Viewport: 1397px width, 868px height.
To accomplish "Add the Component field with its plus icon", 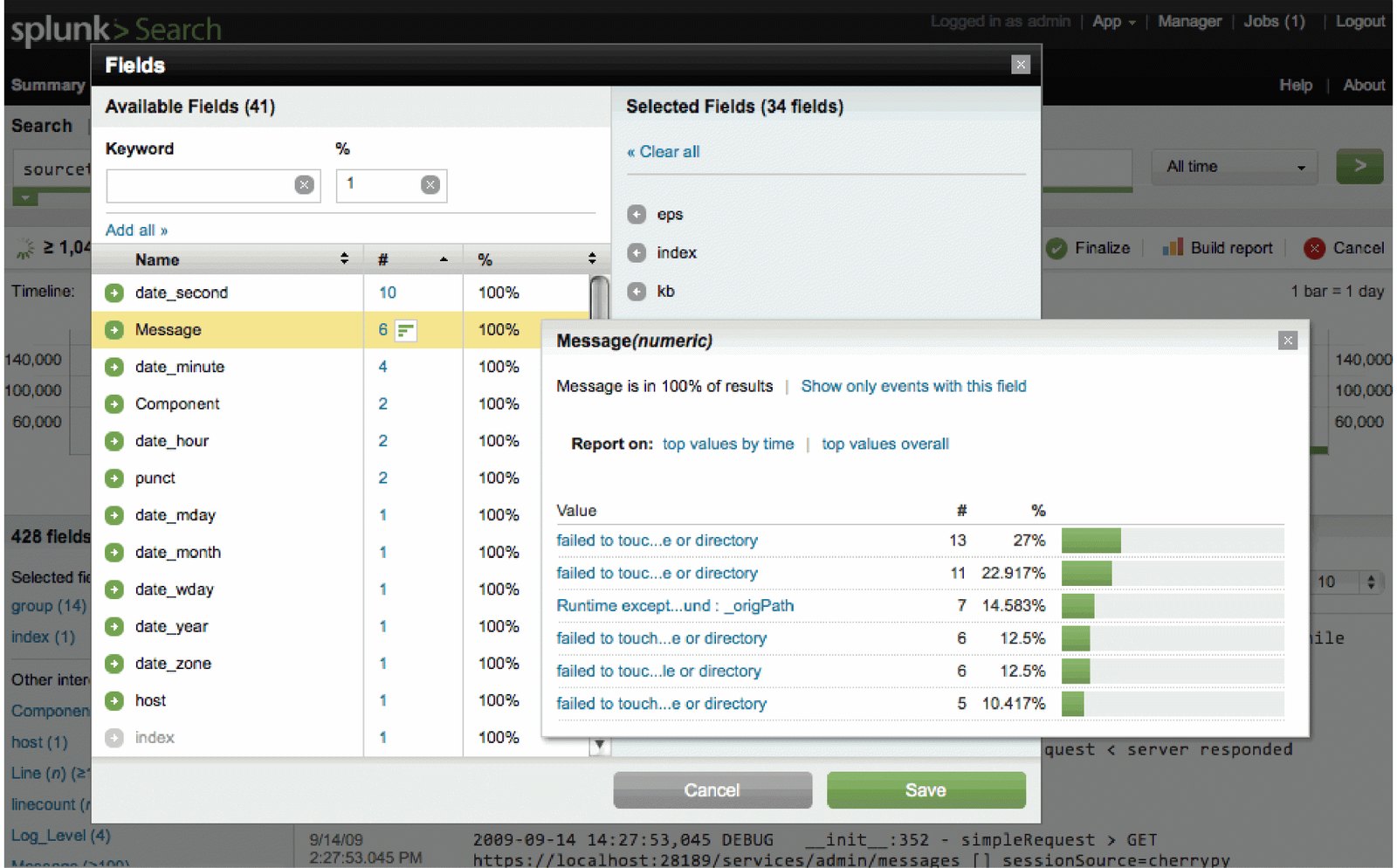I will [114, 404].
